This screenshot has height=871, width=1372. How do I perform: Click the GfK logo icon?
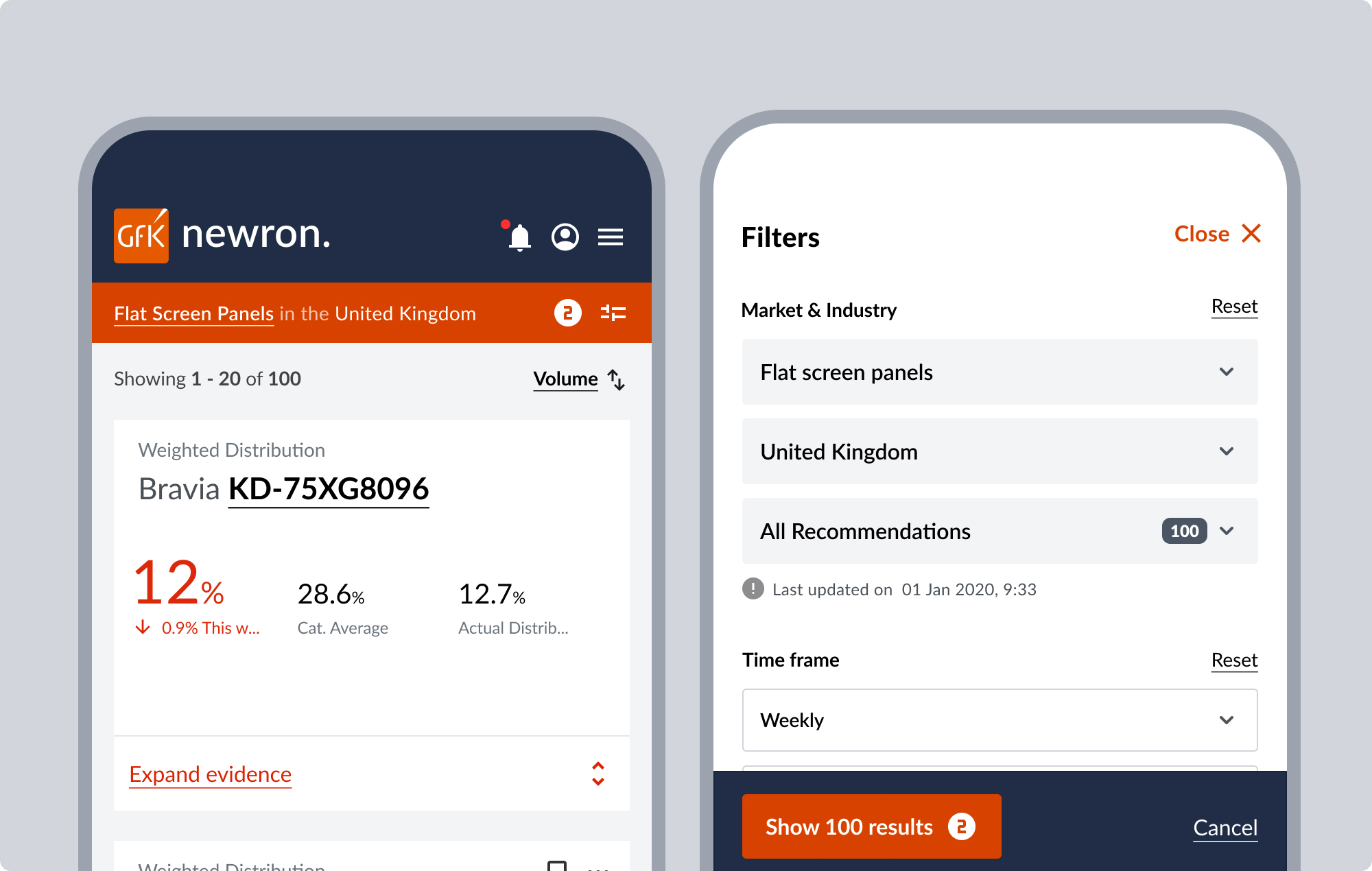[141, 235]
